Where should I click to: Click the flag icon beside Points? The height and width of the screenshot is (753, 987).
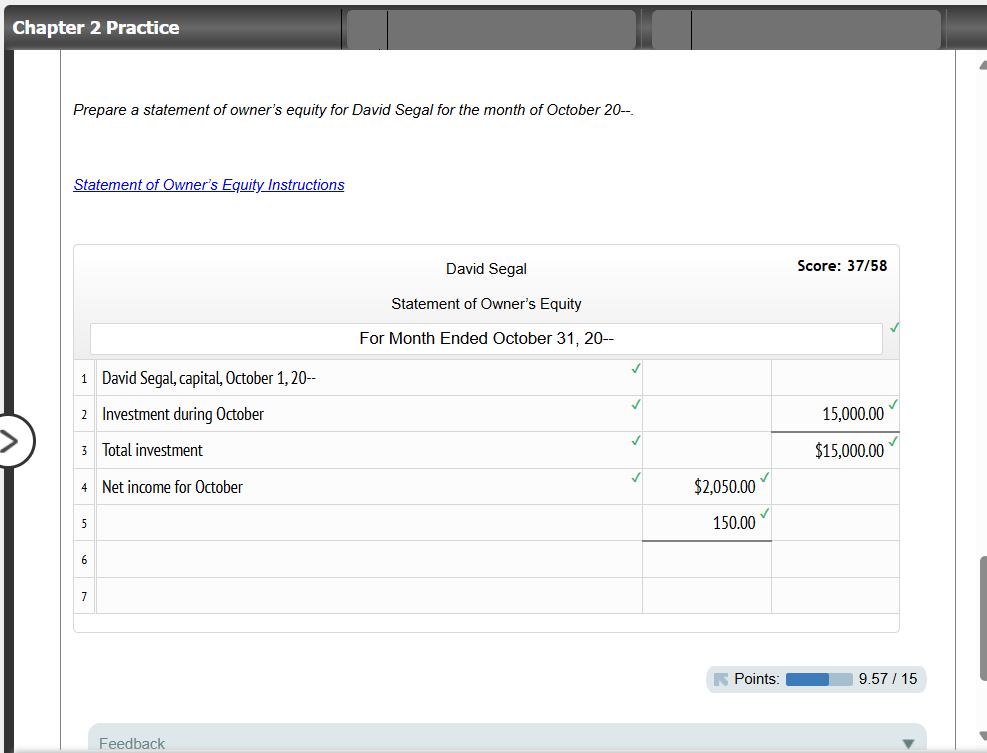coord(723,679)
